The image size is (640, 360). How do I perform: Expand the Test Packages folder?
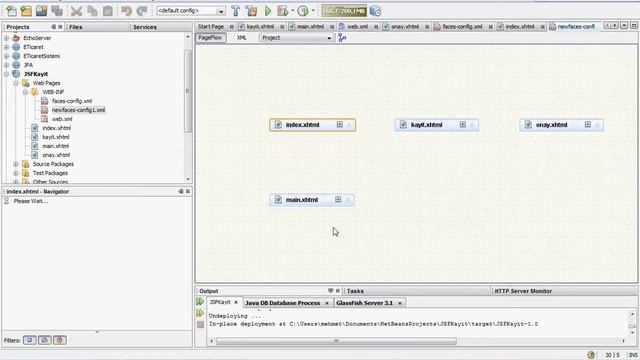(x=16, y=173)
